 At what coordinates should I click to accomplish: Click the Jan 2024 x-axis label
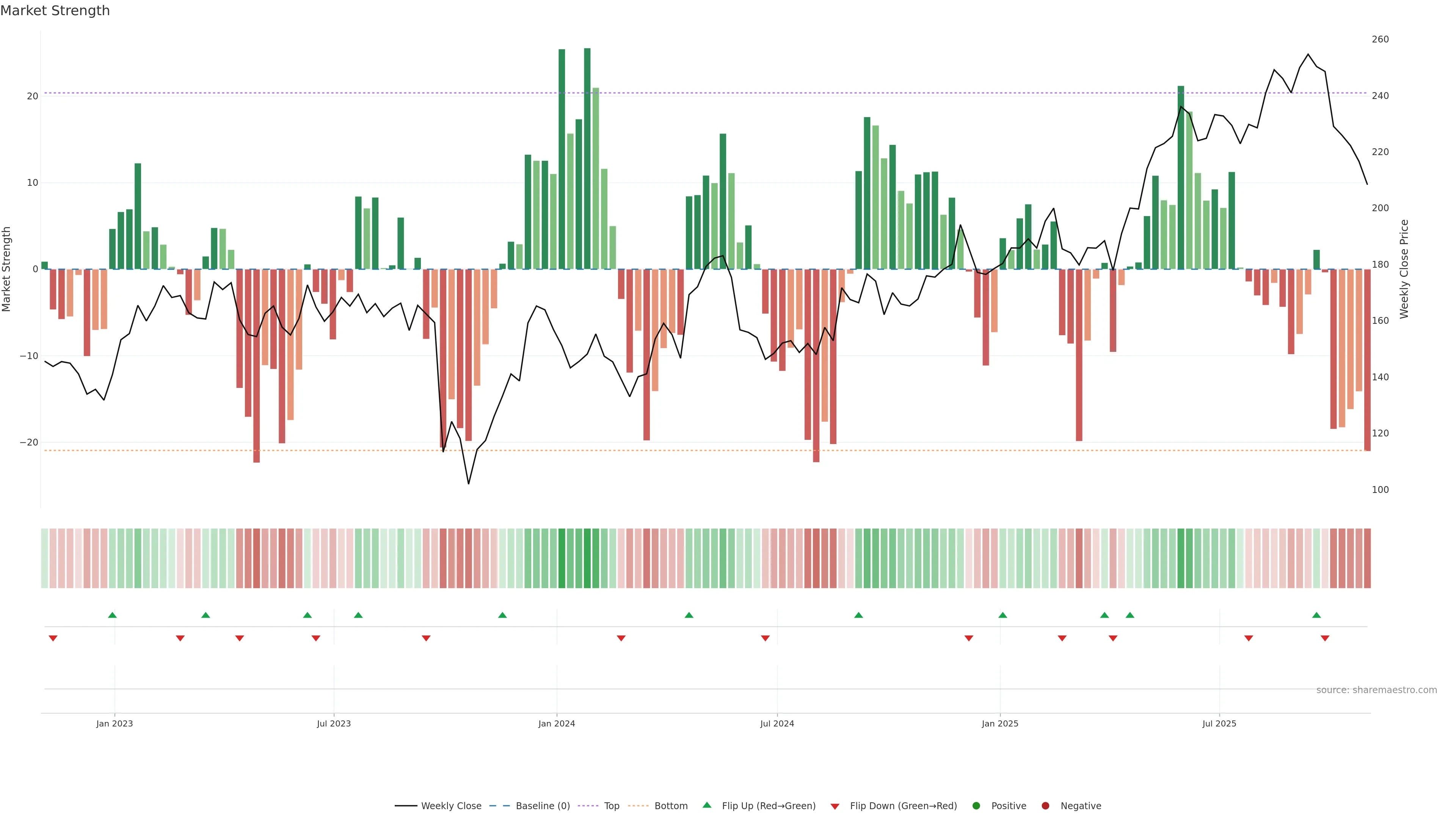556,723
